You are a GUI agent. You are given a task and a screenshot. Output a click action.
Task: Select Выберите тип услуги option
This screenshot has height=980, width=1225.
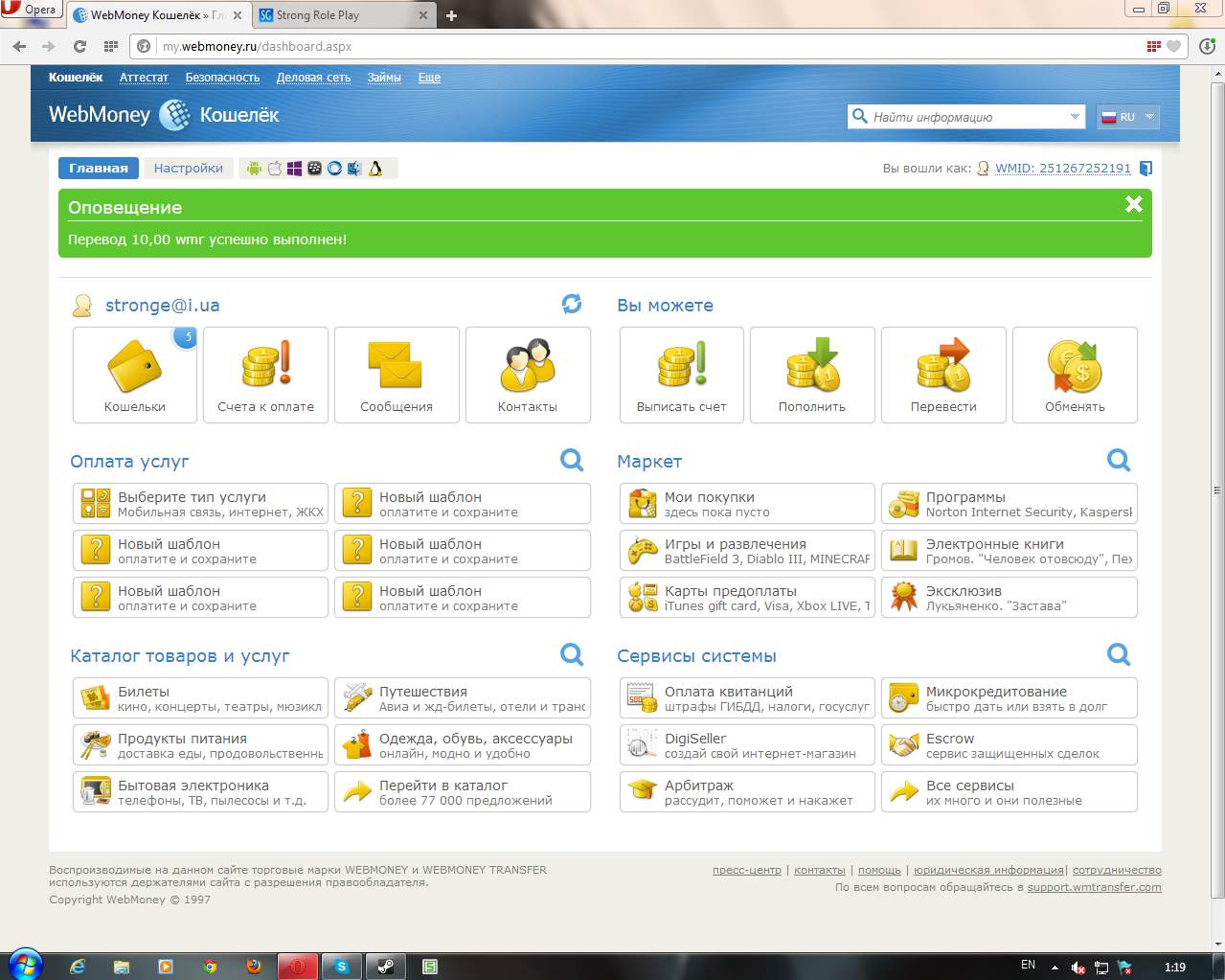[200, 504]
